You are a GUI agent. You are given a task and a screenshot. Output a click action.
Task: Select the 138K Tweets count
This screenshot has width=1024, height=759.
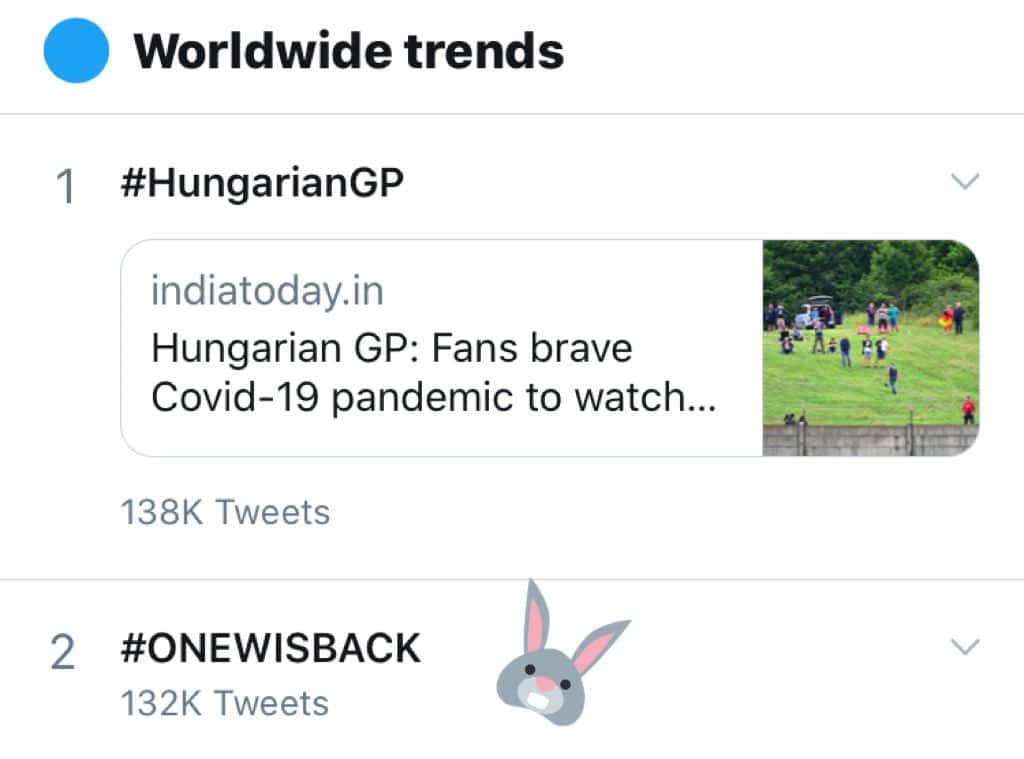pyautogui.click(x=225, y=512)
